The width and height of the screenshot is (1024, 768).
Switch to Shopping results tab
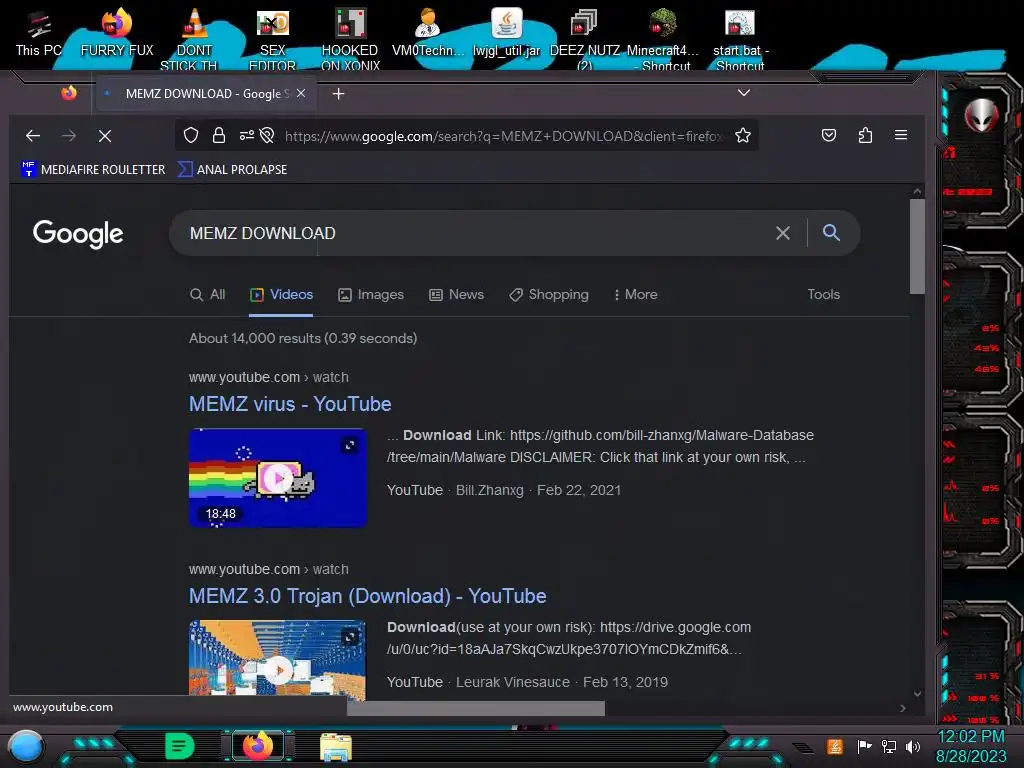[549, 295]
